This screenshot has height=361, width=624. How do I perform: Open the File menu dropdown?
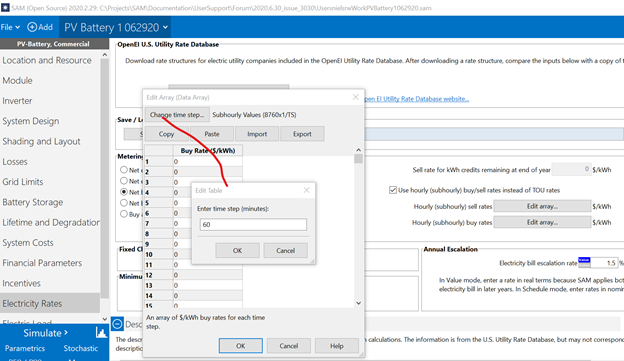click(10, 27)
